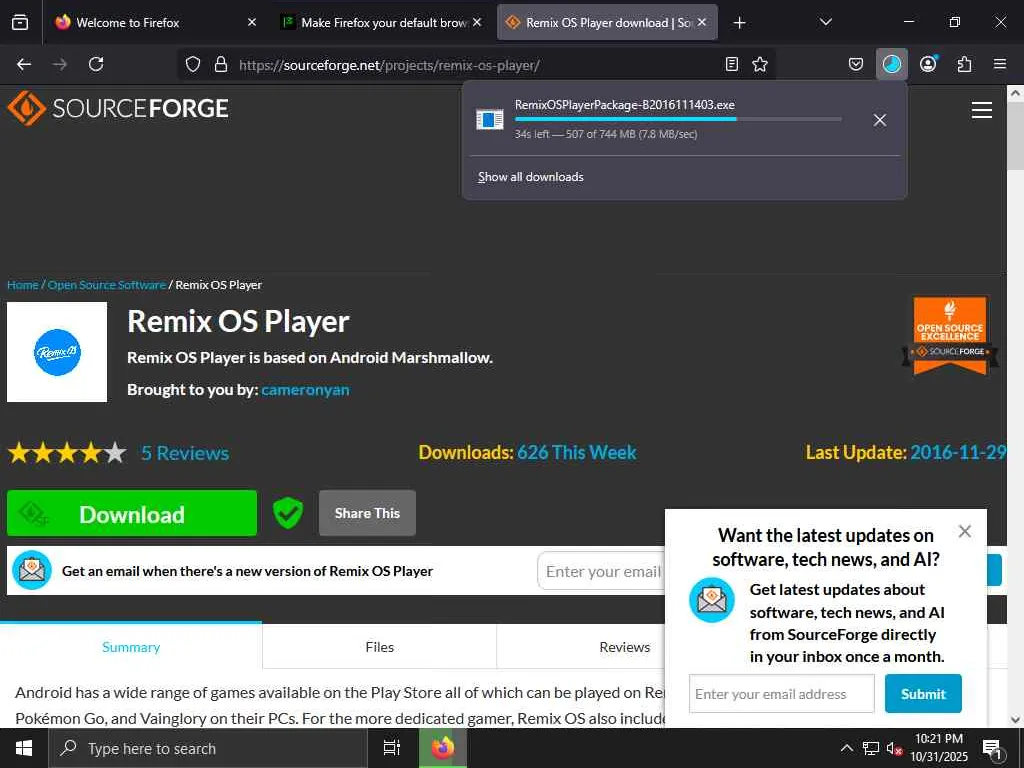The image size is (1024, 768).
Task: Close the Welcome to Firefox tab
Action: coord(252,22)
